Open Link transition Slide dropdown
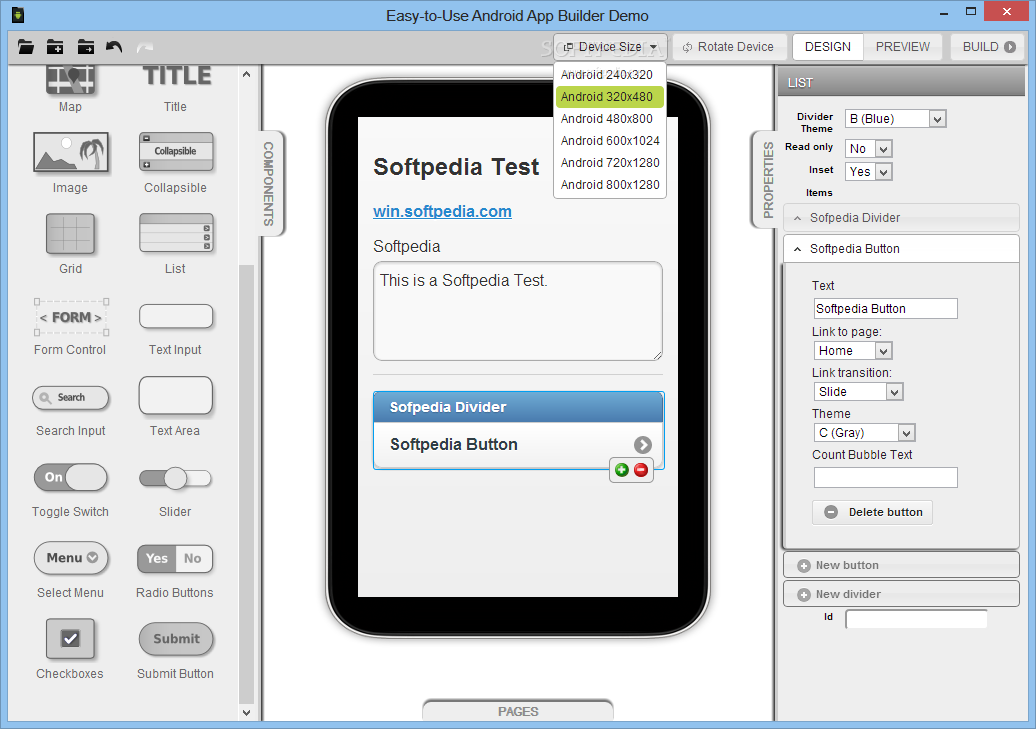The height and width of the screenshot is (729, 1036). 858,392
